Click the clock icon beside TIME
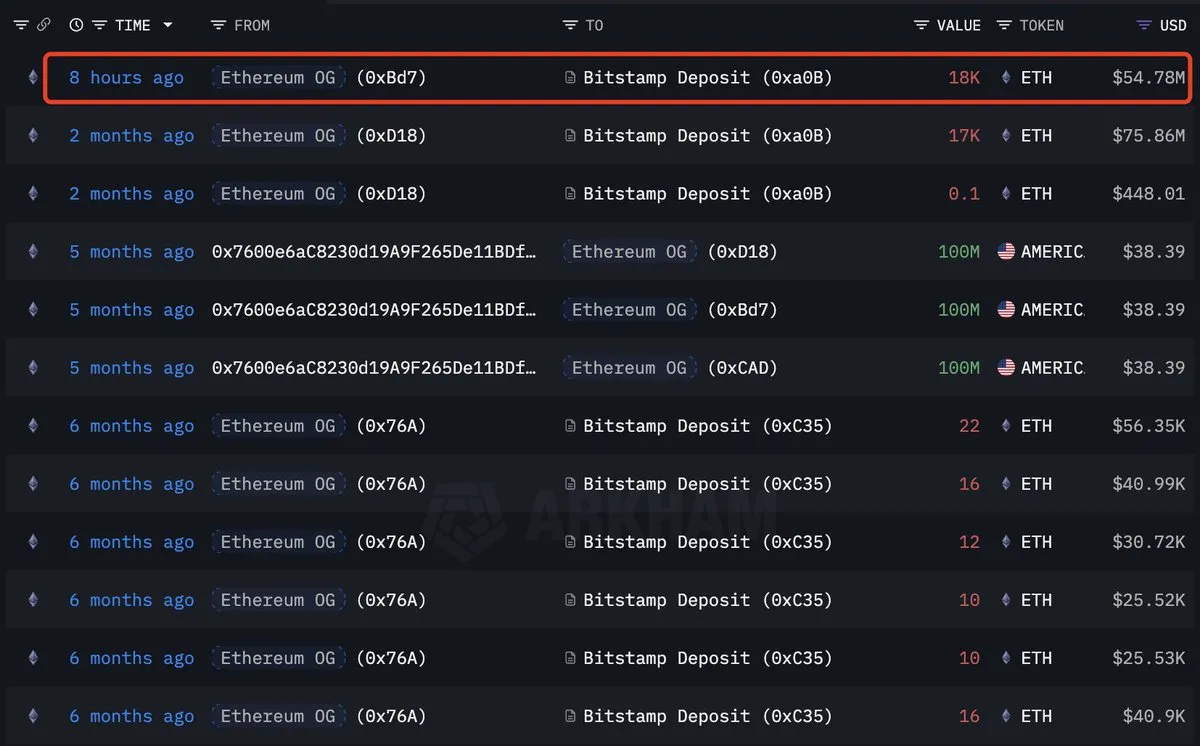This screenshot has width=1200, height=746. click(x=76, y=25)
